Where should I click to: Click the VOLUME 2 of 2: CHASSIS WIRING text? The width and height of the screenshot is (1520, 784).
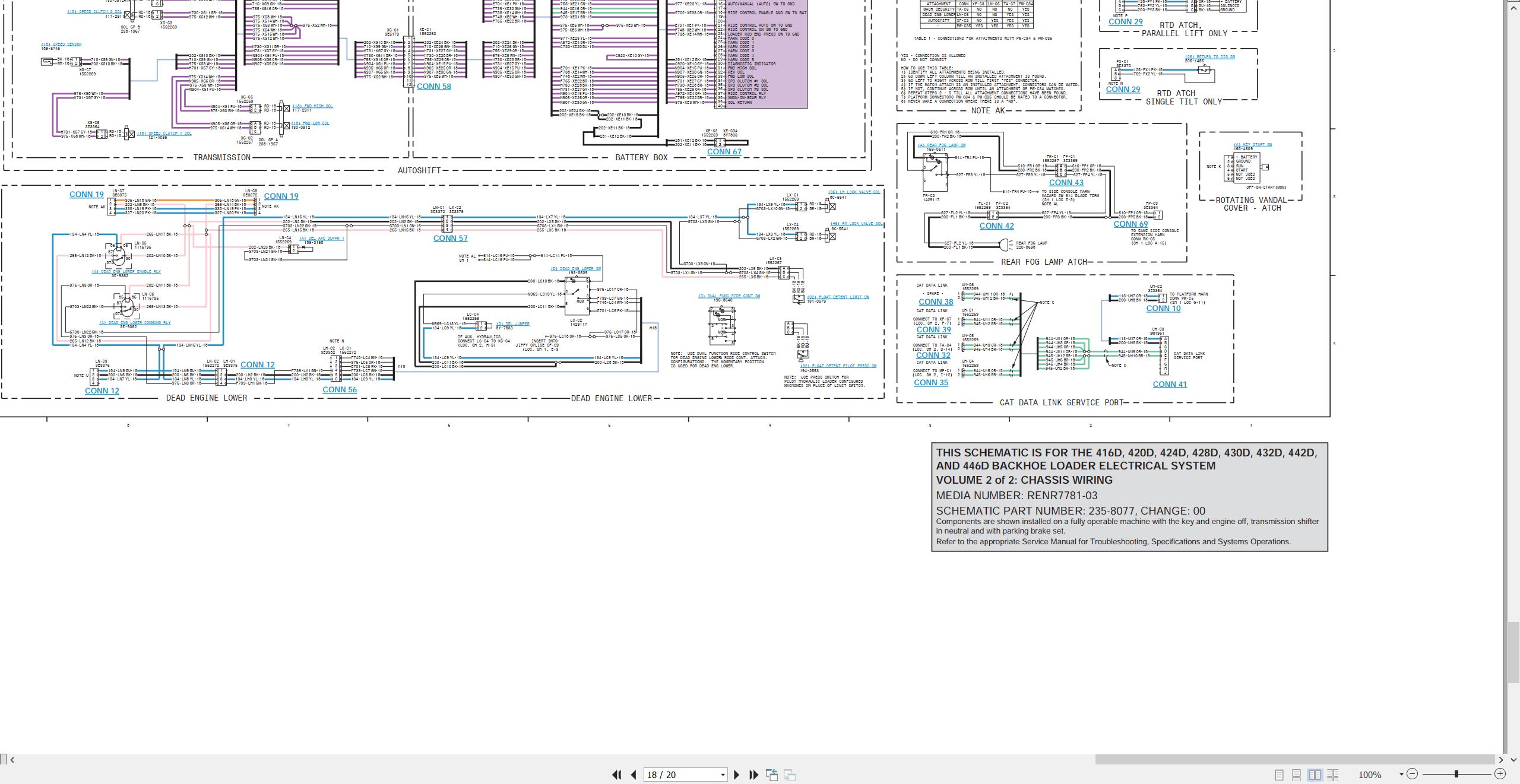pos(1024,480)
